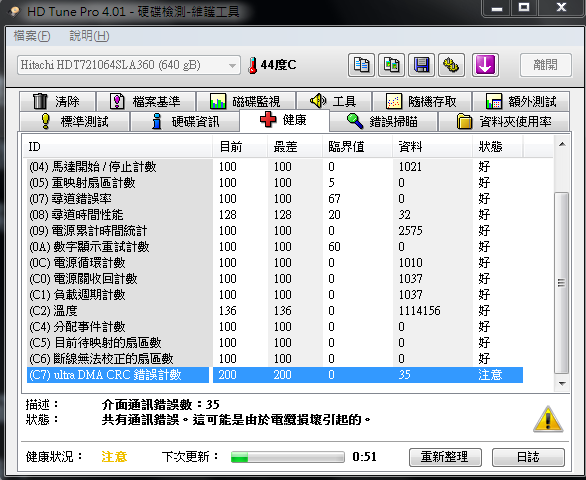
Task: Select the (07) 尋道錯誤率 row
Action: [275, 199]
